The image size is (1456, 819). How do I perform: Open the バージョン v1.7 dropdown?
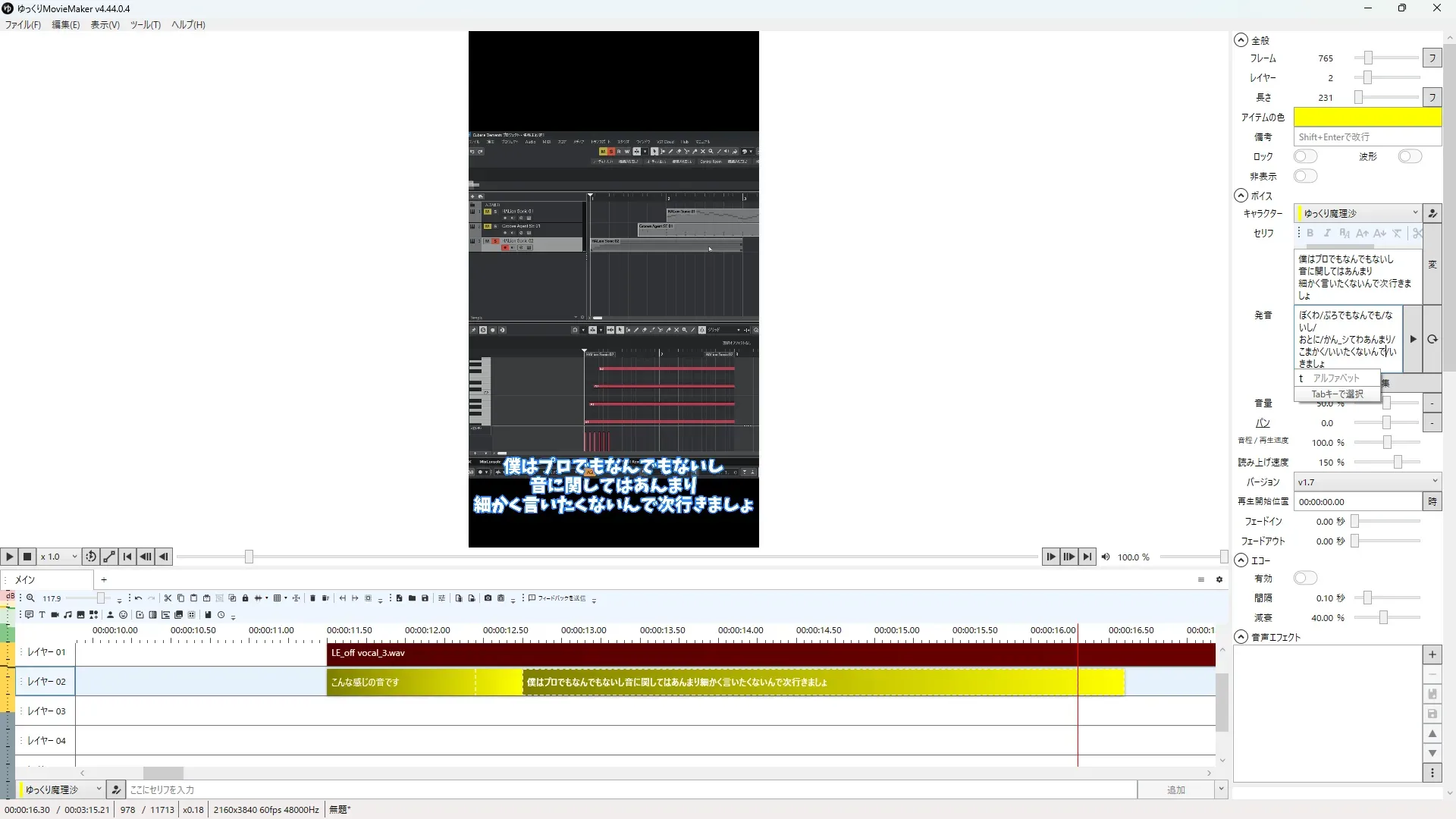point(1367,482)
